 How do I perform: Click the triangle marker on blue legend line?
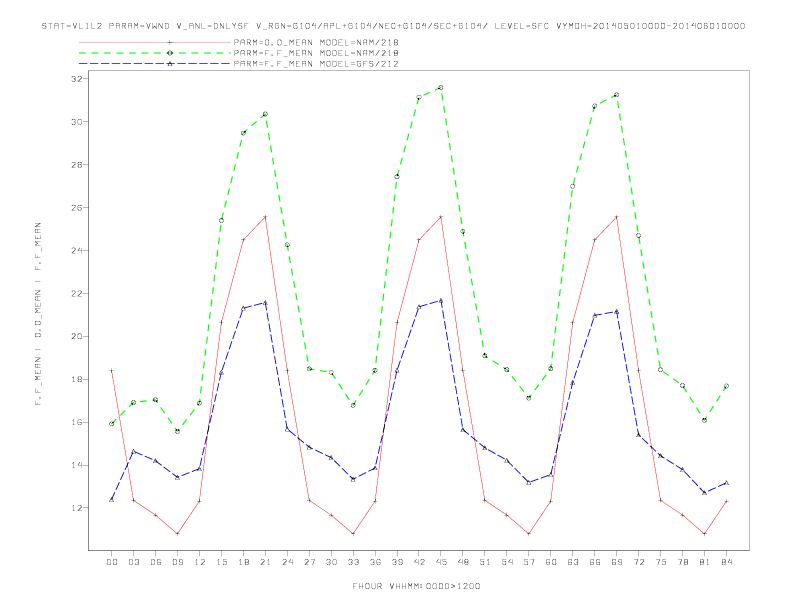coord(170,64)
